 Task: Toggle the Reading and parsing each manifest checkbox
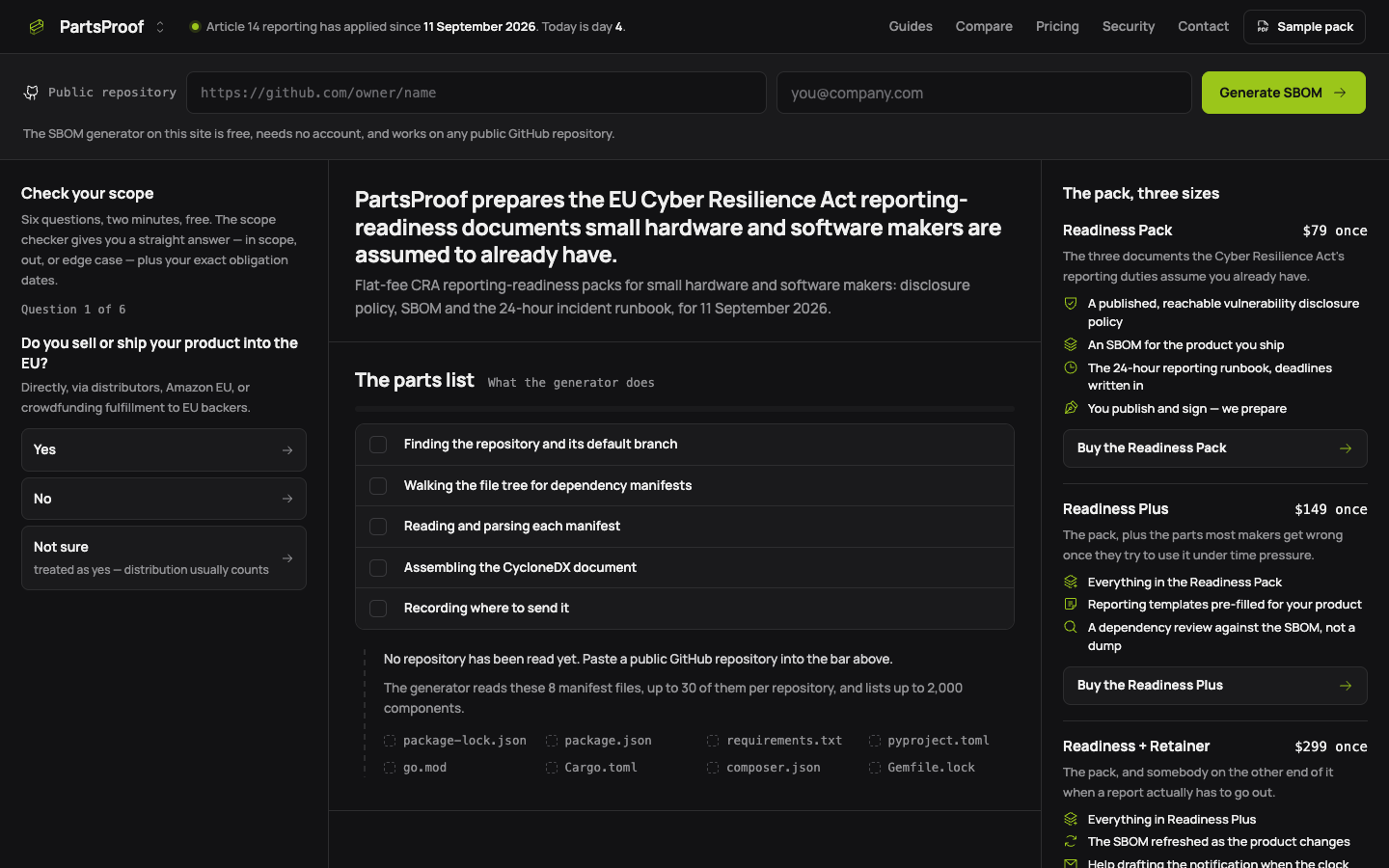[378, 527]
